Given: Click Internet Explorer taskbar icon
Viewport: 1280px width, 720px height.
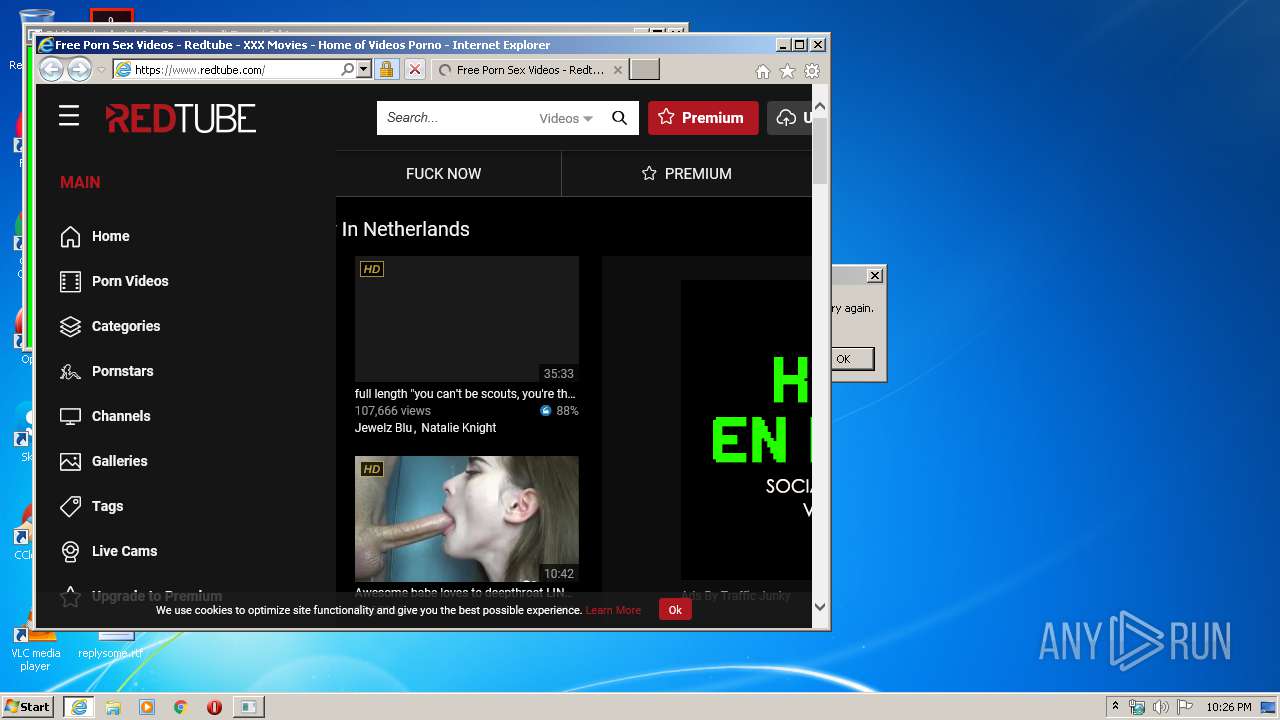Looking at the screenshot, I should pos(78,707).
